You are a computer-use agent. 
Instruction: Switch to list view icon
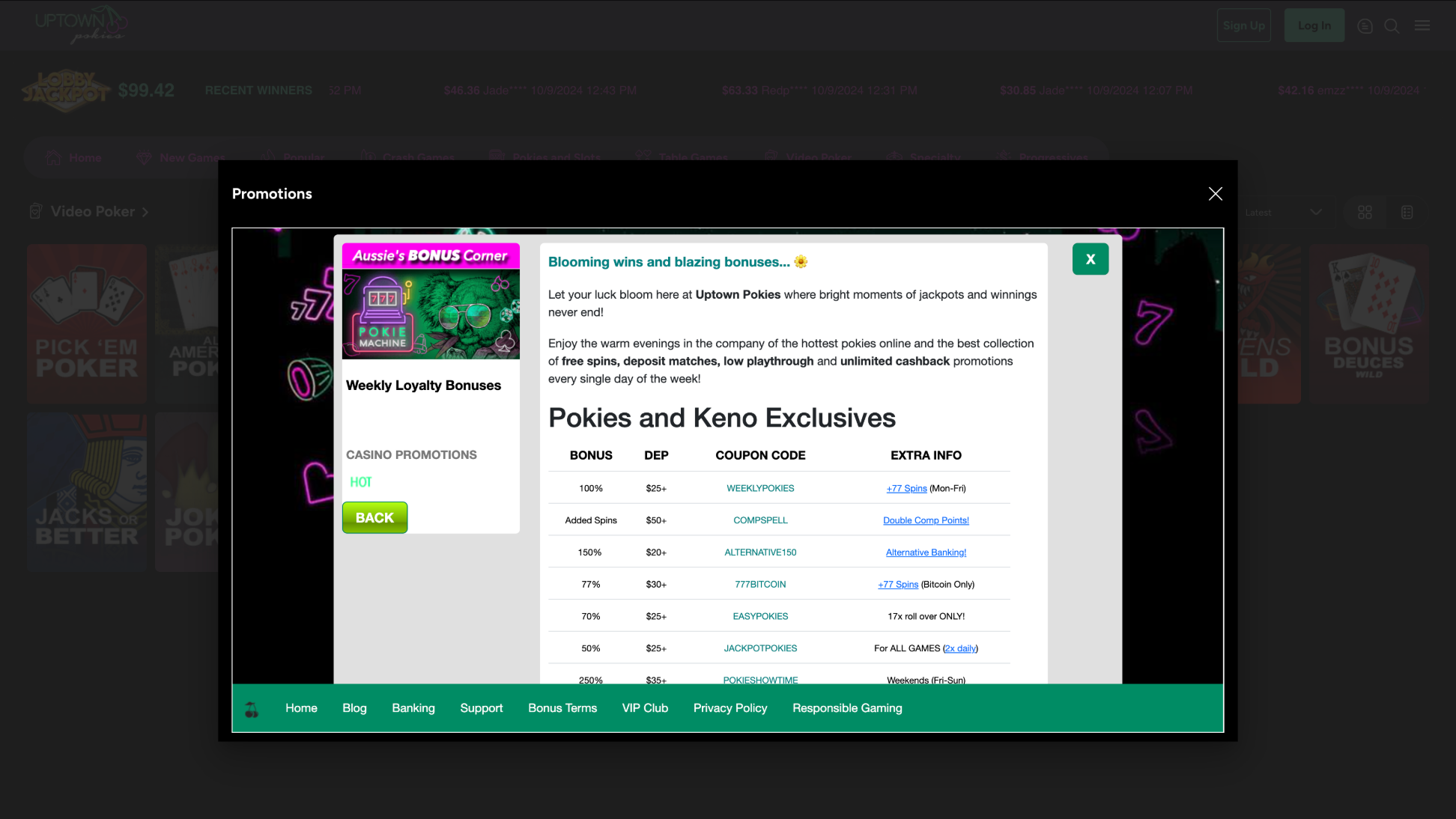[1407, 213]
